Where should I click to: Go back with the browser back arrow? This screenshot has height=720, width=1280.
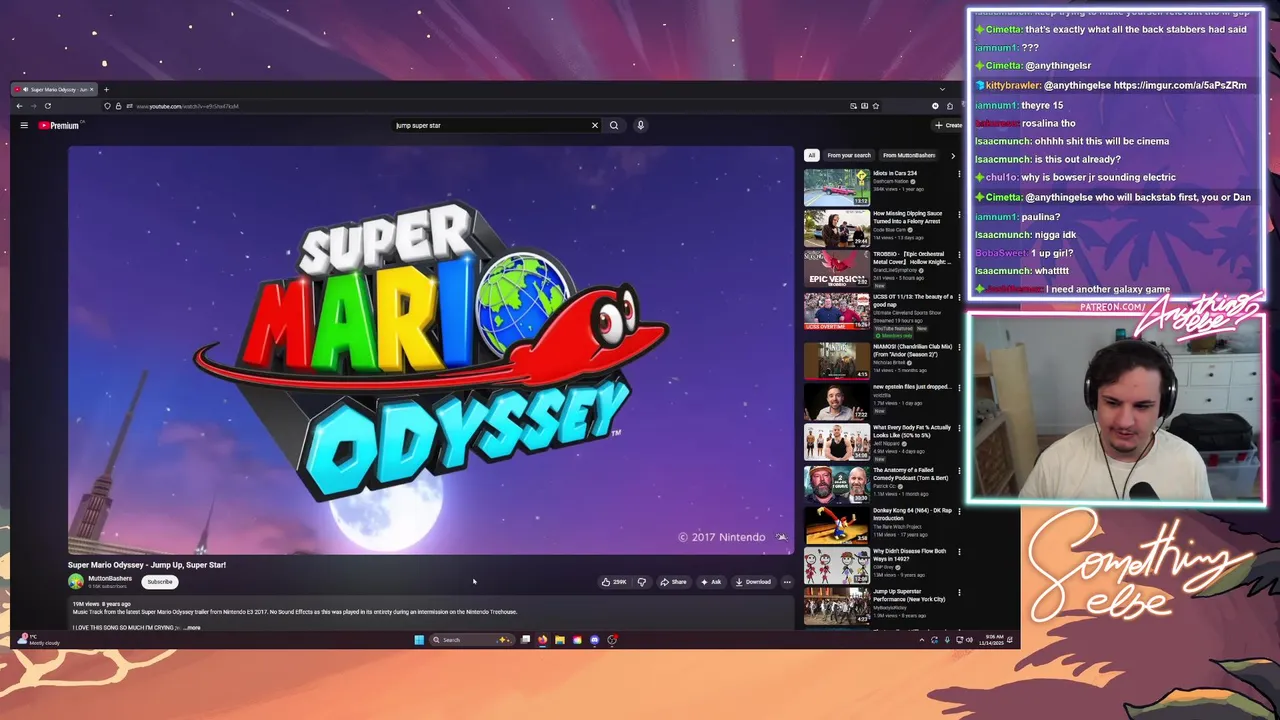[19, 106]
